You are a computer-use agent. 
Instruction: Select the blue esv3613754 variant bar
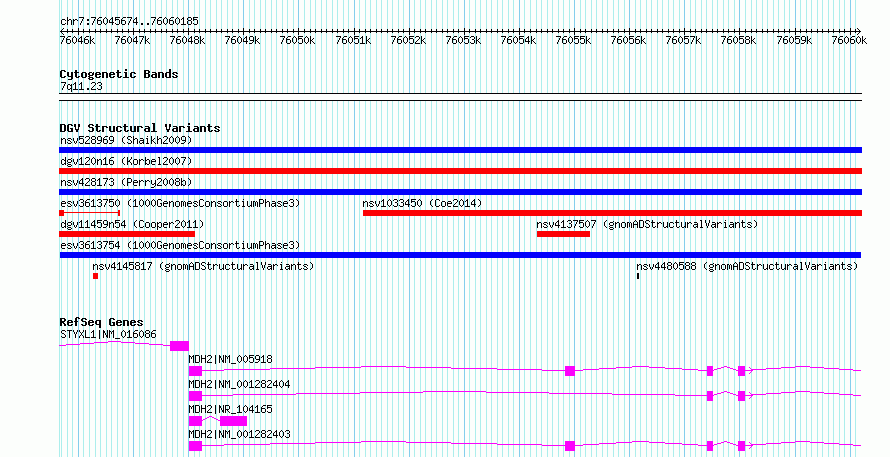coord(460,255)
